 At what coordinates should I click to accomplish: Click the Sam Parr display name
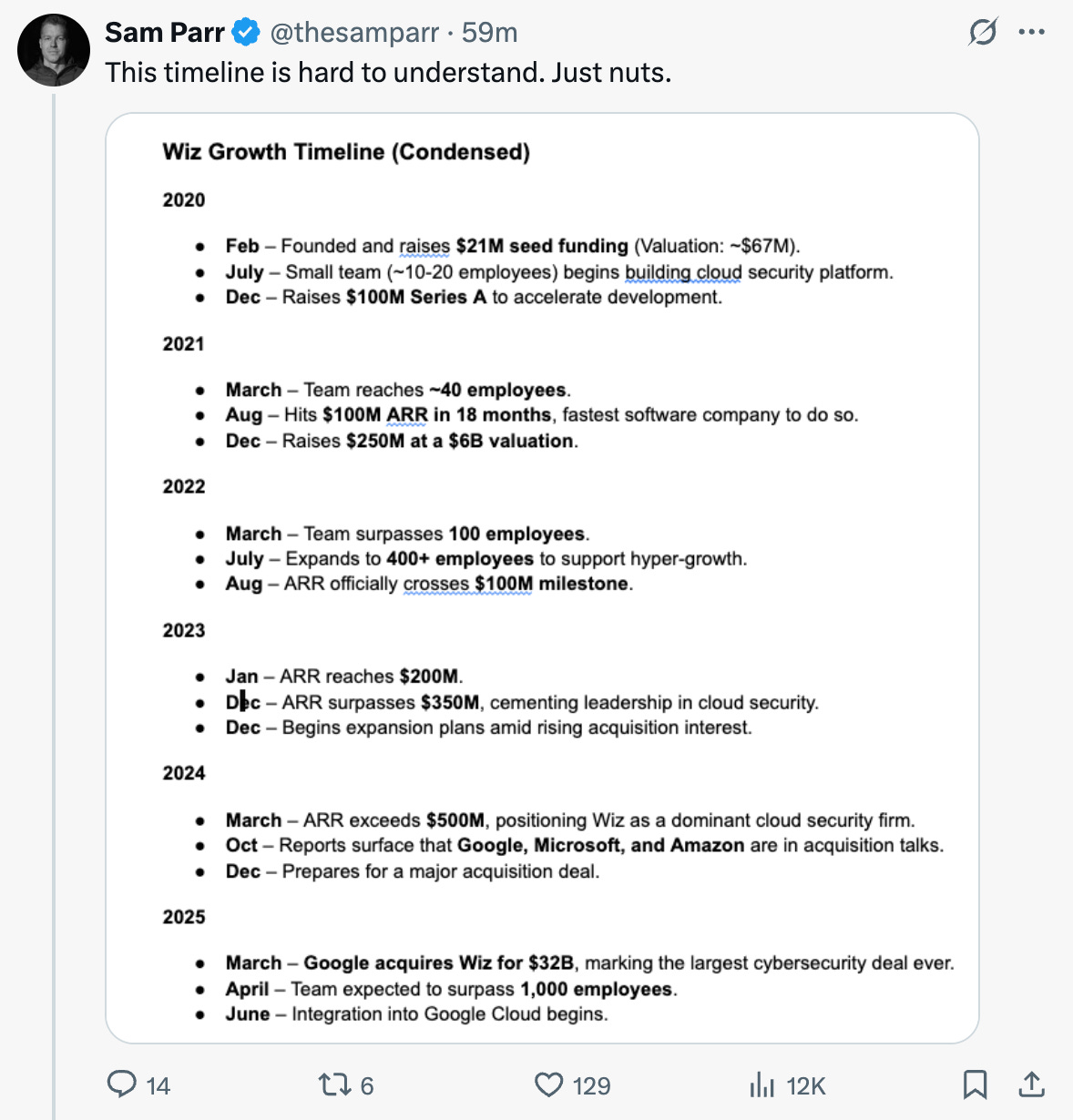[x=164, y=33]
